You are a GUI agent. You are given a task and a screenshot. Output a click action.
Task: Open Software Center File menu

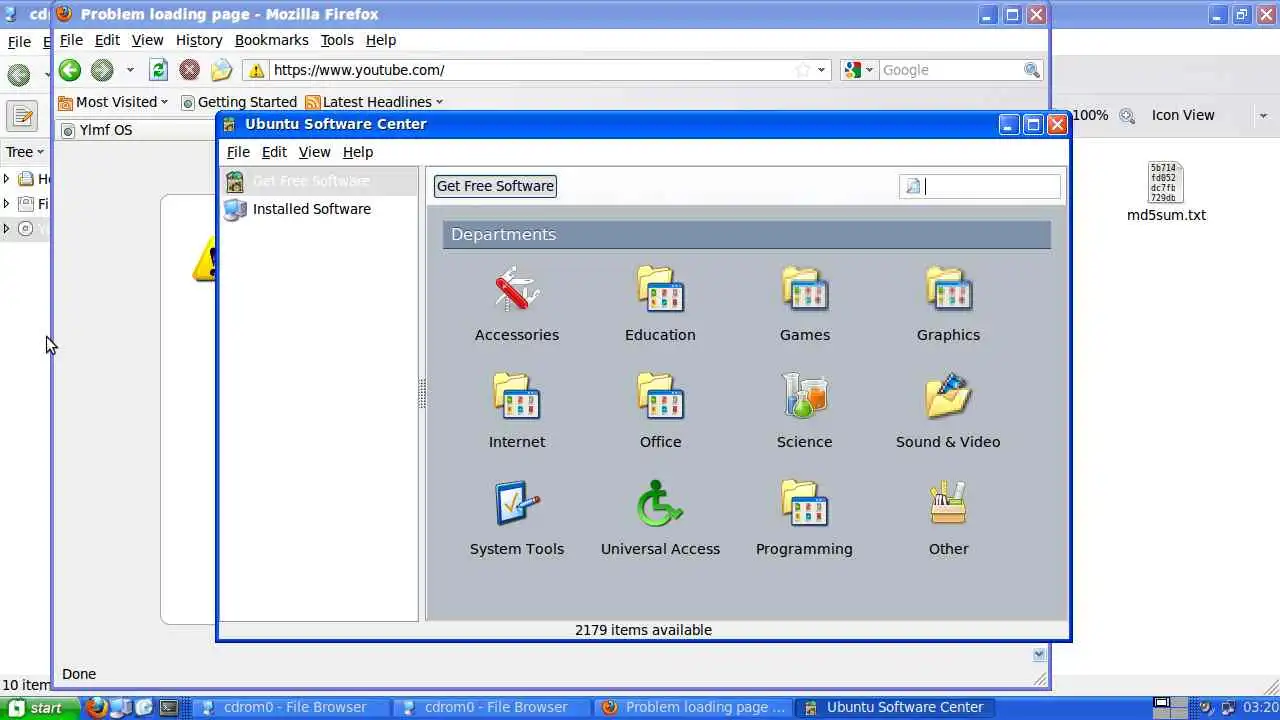(x=238, y=152)
